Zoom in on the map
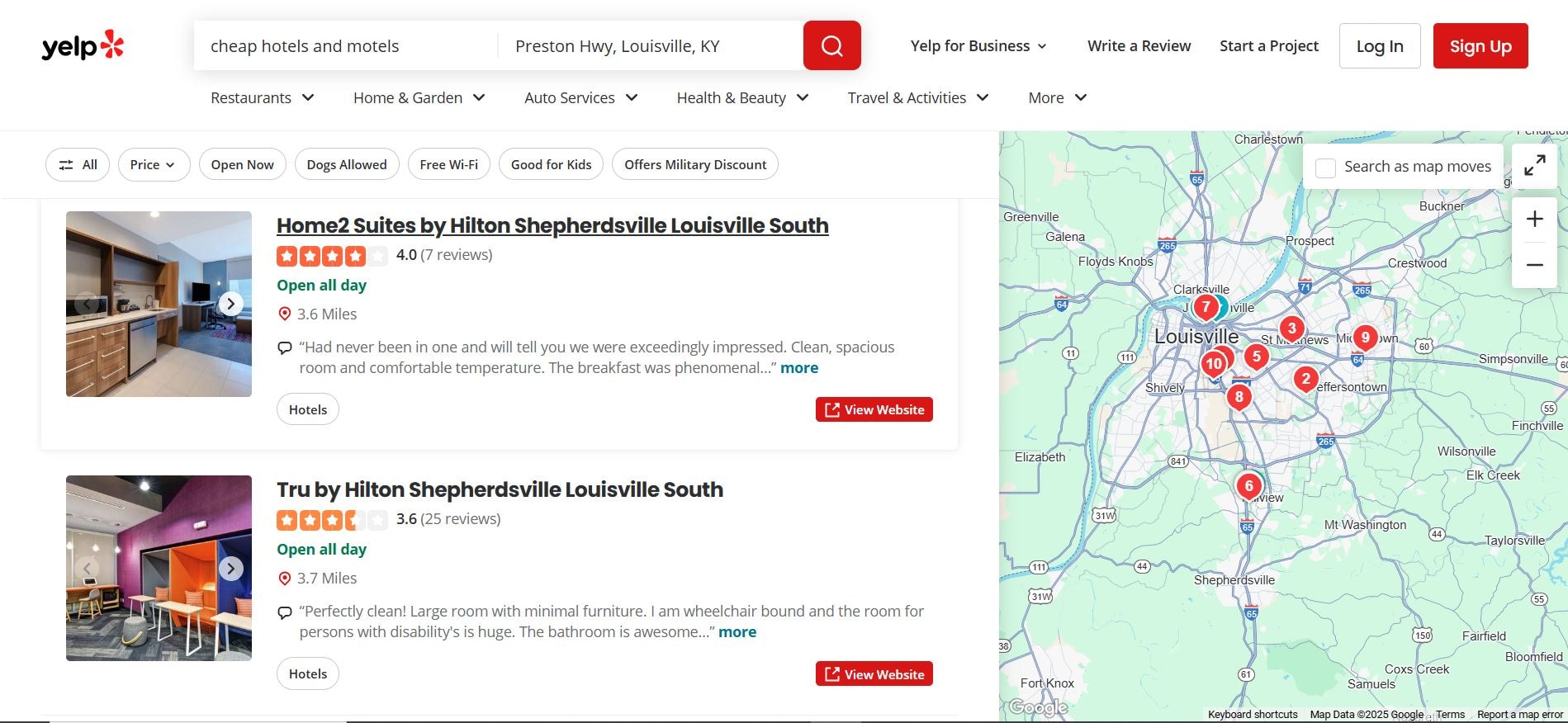The height and width of the screenshot is (723, 1568). click(x=1534, y=219)
